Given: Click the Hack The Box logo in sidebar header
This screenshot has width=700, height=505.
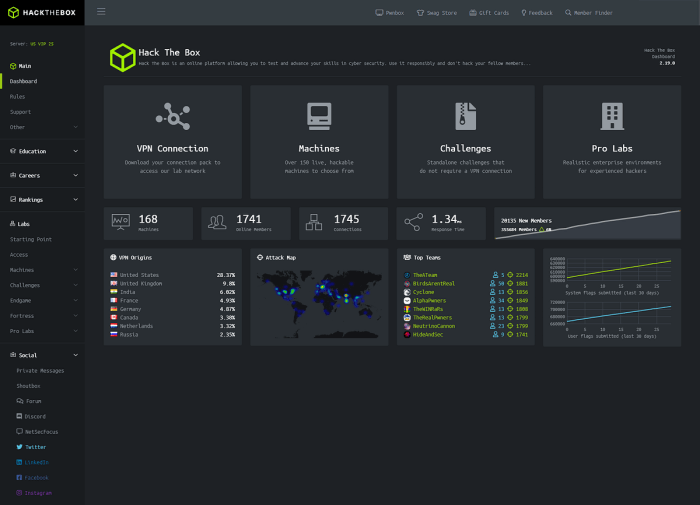Looking at the screenshot, I should (42, 13).
